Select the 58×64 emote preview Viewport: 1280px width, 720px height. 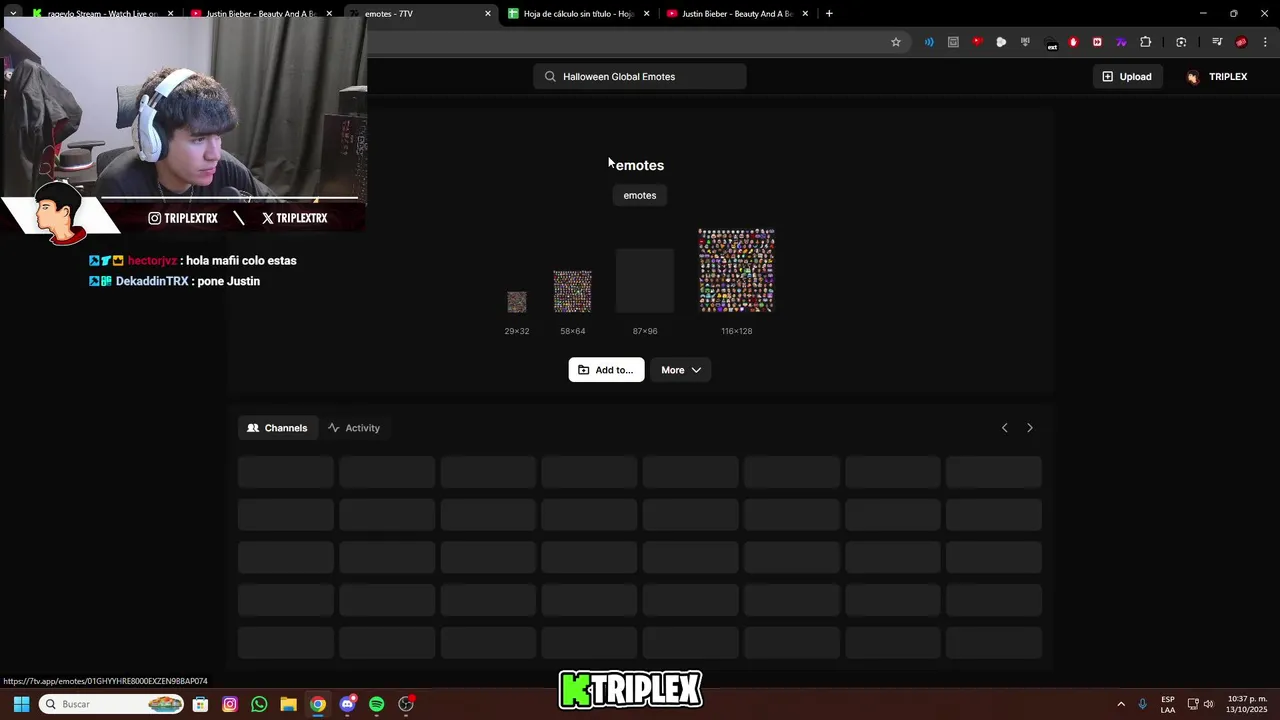[x=573, y=291]
